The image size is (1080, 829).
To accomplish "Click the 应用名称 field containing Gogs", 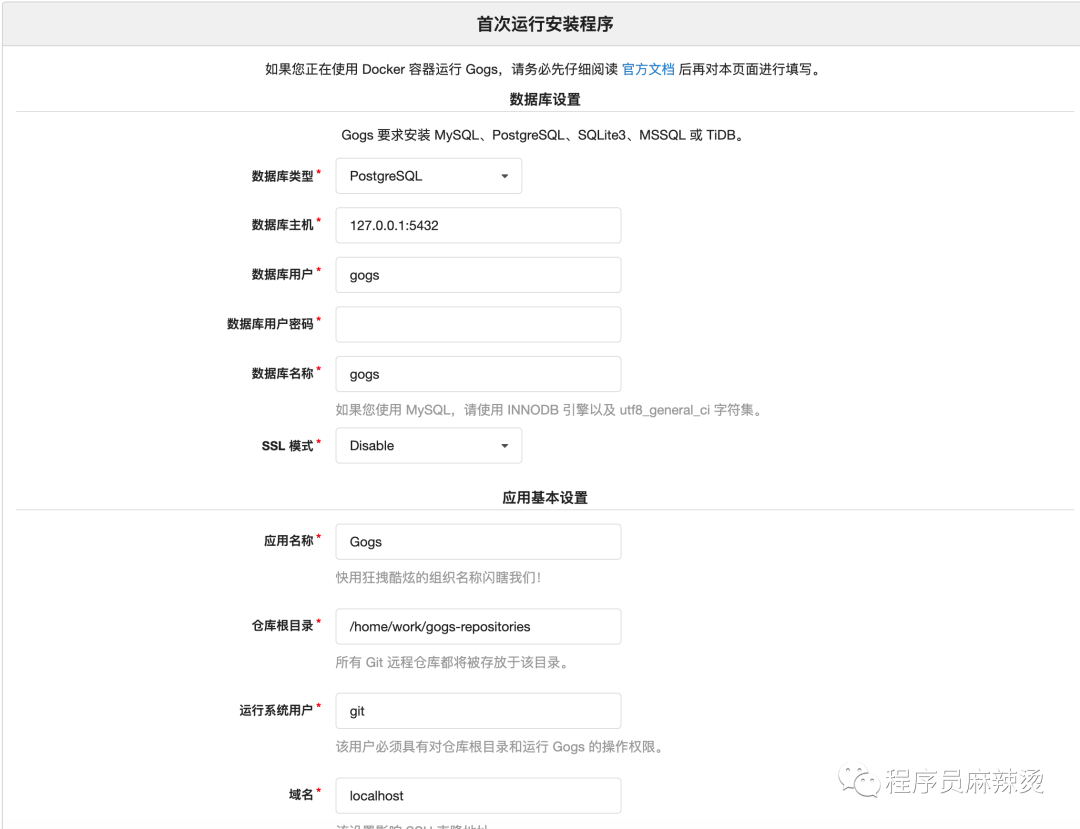I will click(x=478, y=542).
